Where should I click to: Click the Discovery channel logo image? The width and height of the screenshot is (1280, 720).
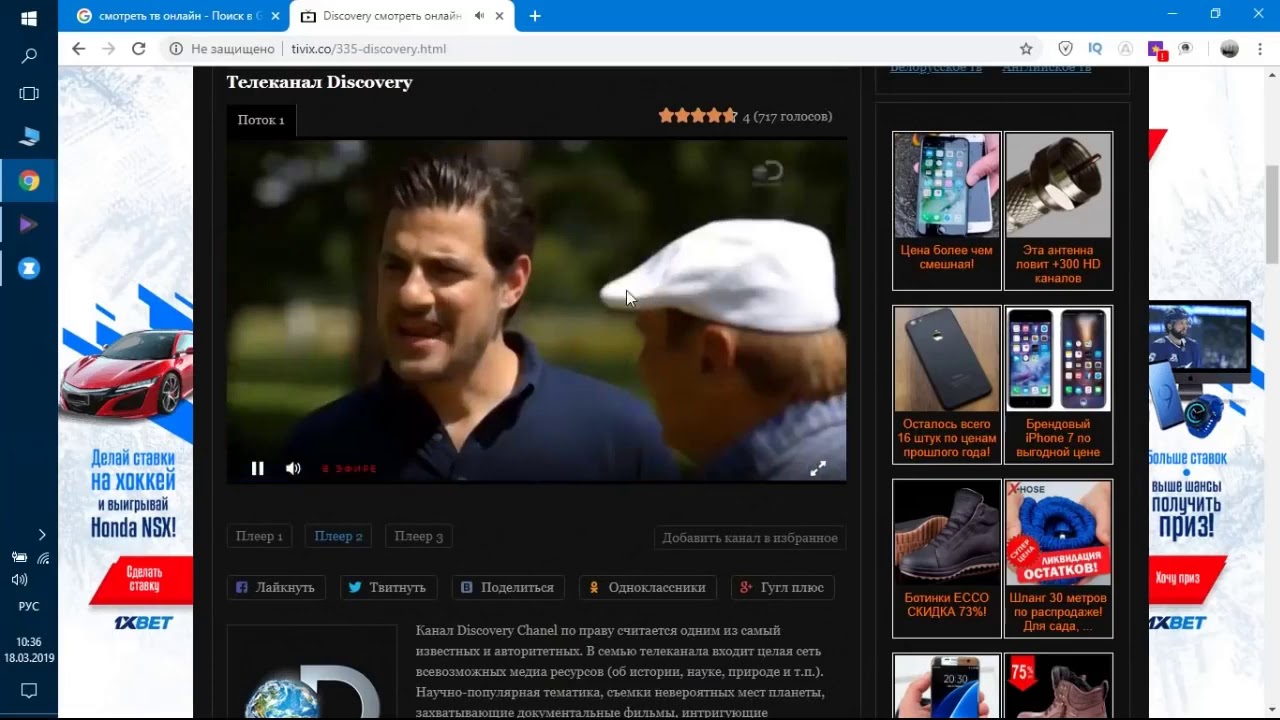tap(312, 672)
